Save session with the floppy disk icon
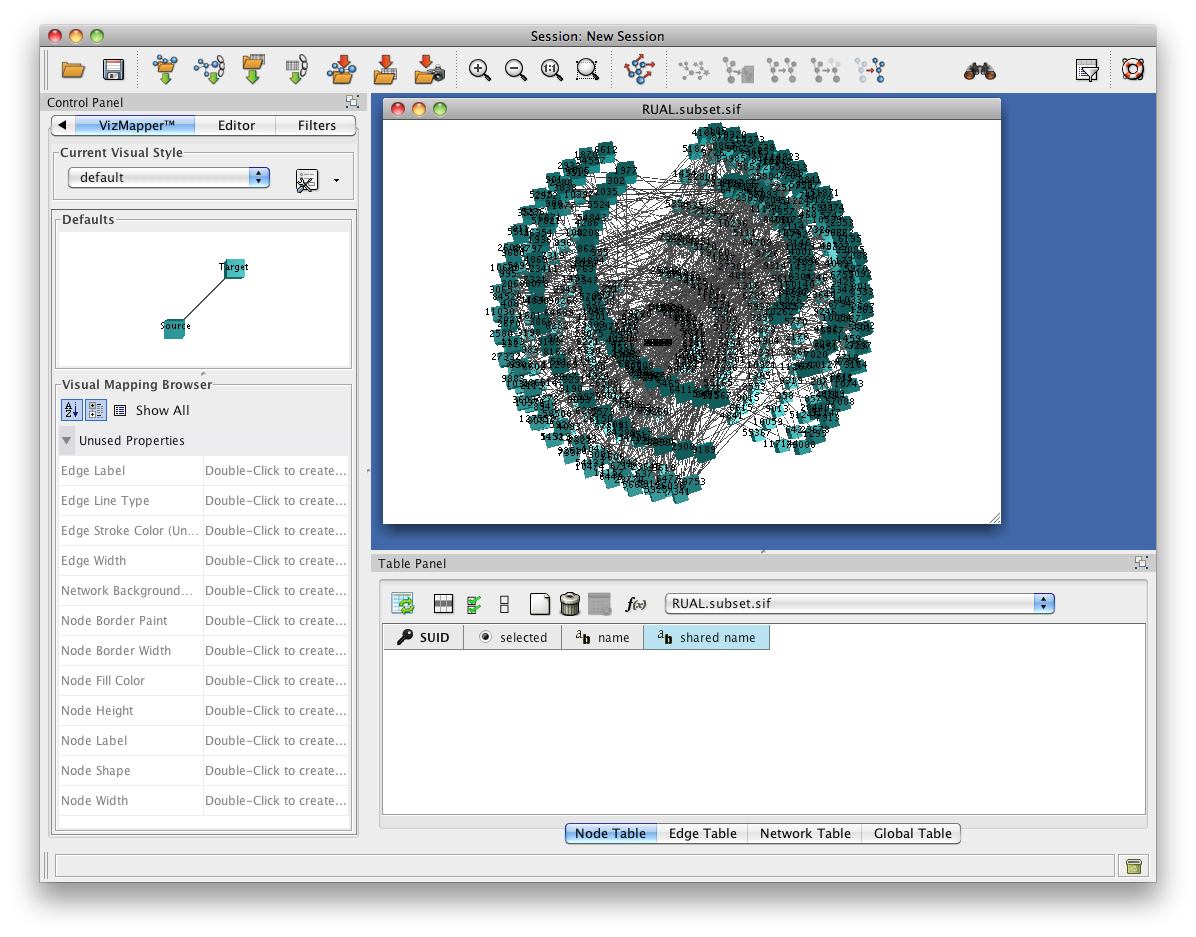 pyautogui.click(x=113, y=70)
